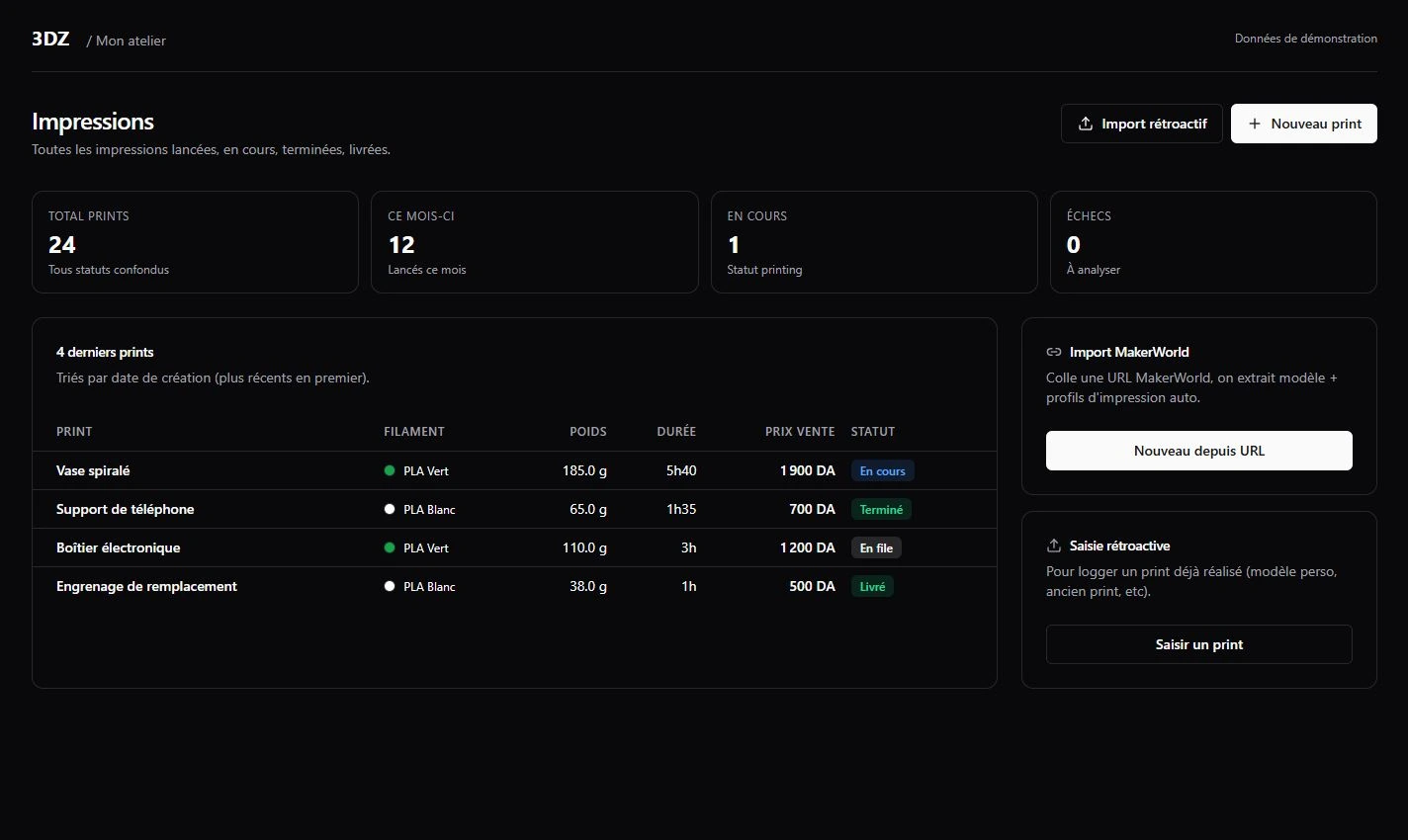Click the 1 200 DA price cell
Image resolution: width=1408 pixels, height=840 pixels.
[x=808, y=547]
